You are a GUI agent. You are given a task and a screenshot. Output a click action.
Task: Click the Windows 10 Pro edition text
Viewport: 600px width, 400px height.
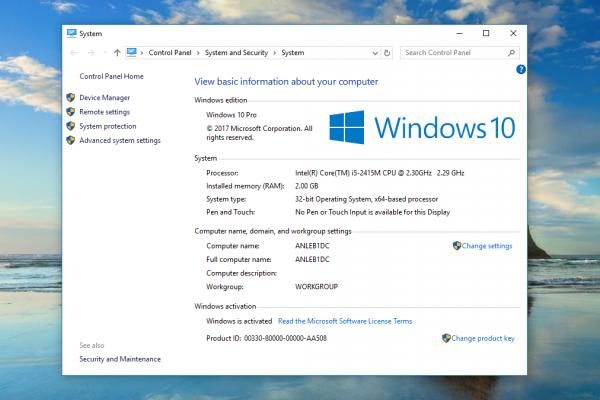point(231,115)
